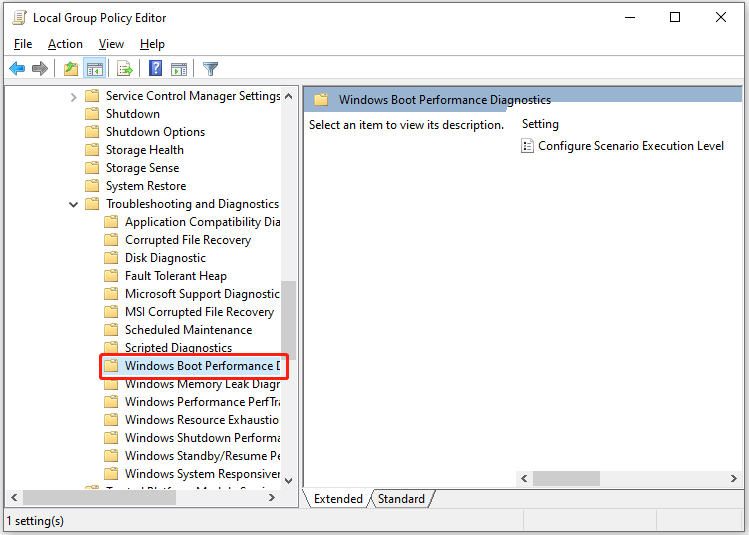Click tree pane horizontal scroll left arrow
749x535 pixels.
click(x=14, y=498)
